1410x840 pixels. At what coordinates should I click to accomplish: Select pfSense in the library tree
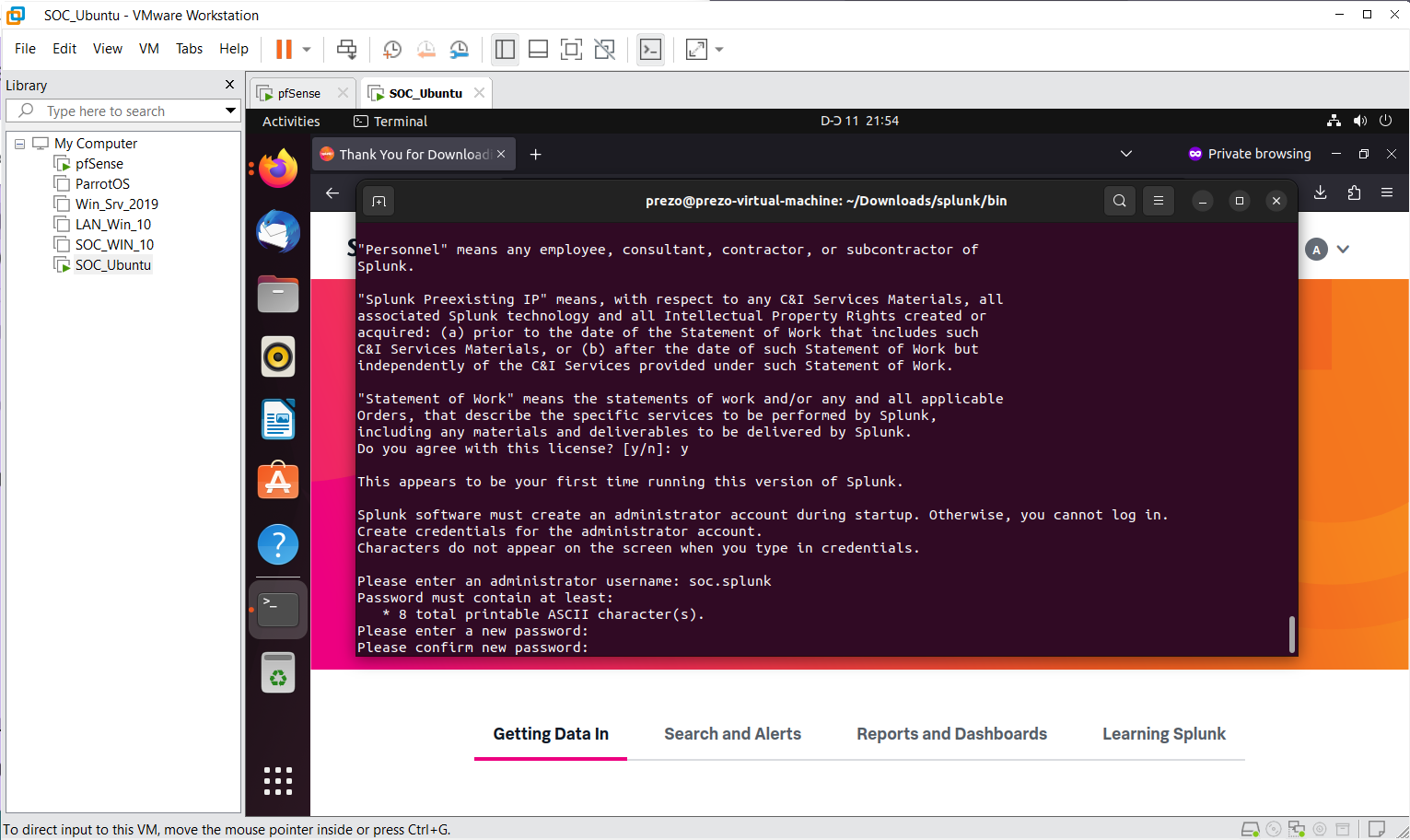tap(99, 164)
